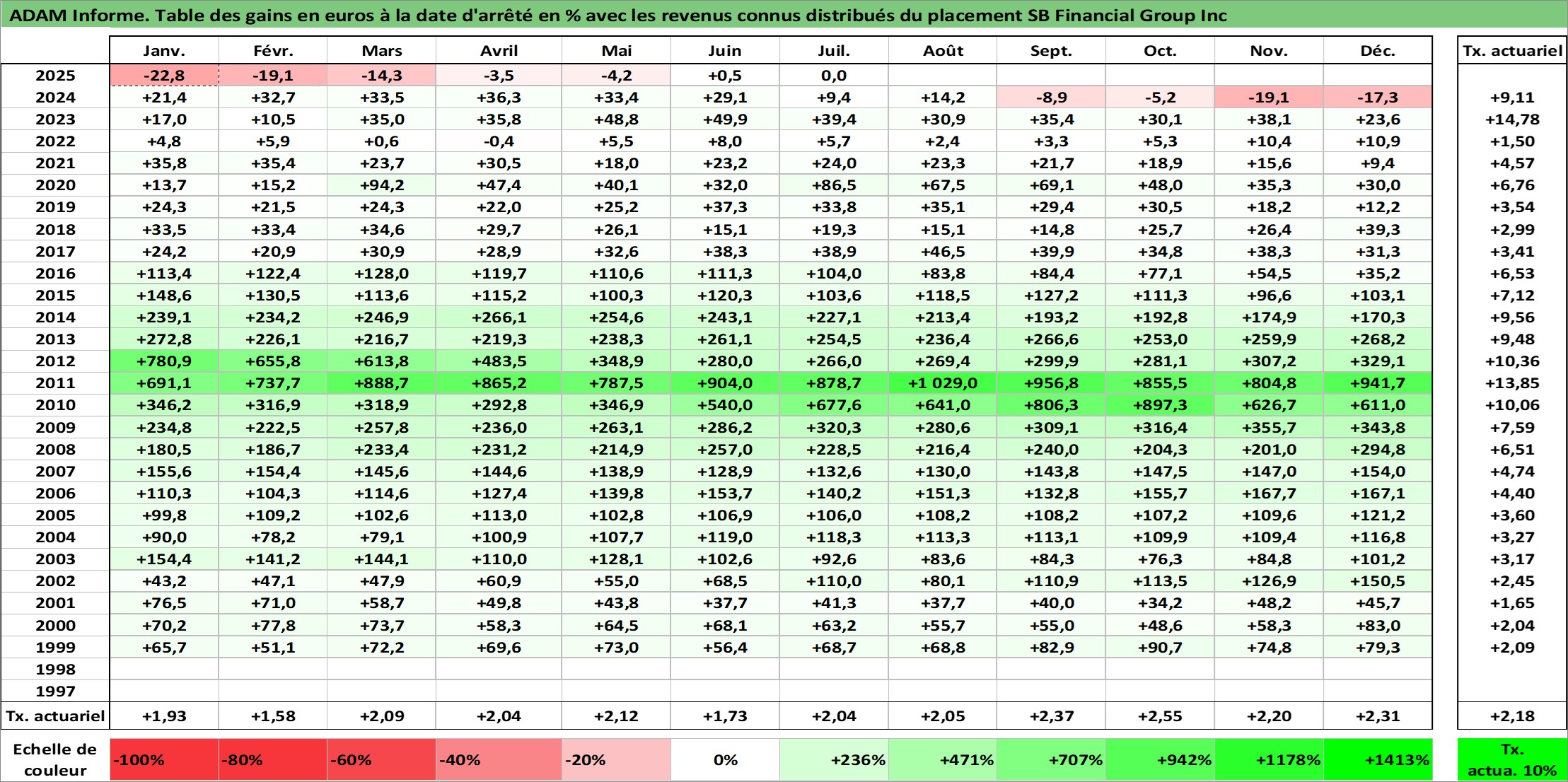
Task: Click the 'Mars' column header
Action: 382,50
